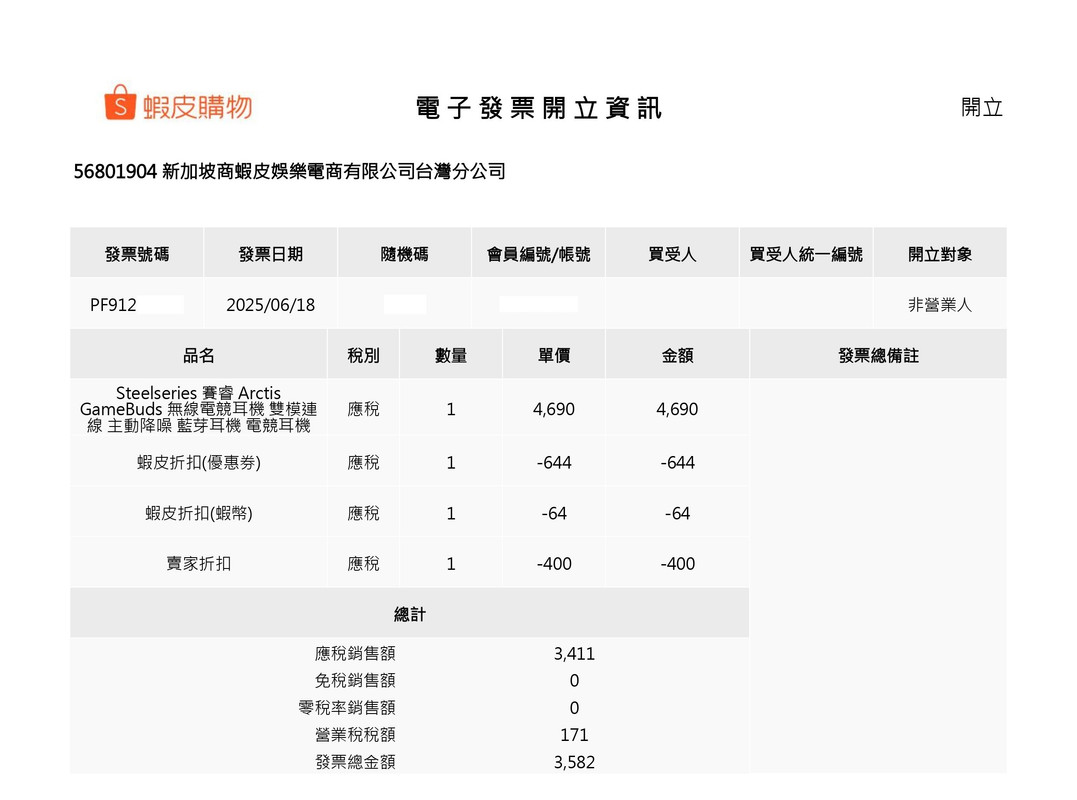Viewport: 1077px width, 800px height.
Task: Click the 應稅銷售額 label
Action: click(355, 653)
